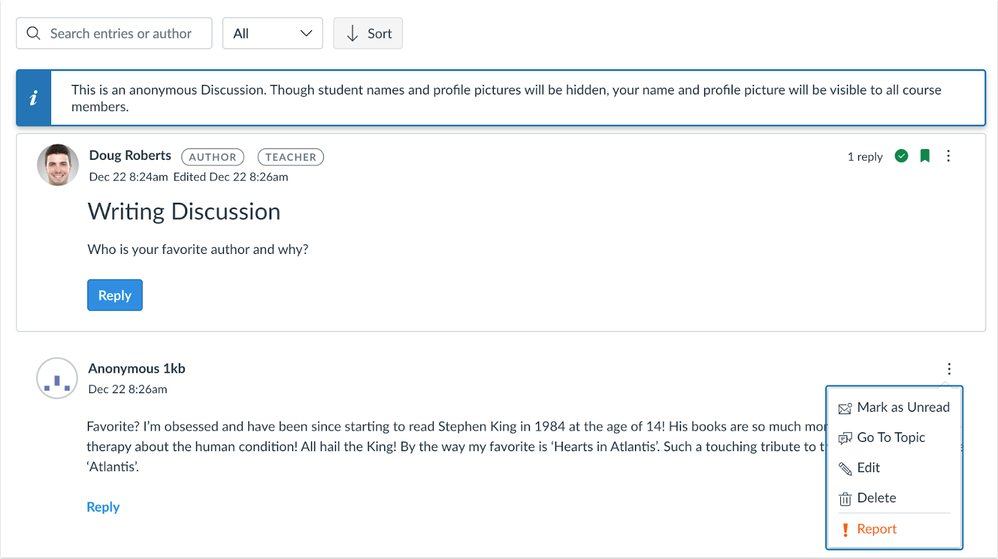Click the green published checkmark icon
998x559 pixels.
[901, 156]
